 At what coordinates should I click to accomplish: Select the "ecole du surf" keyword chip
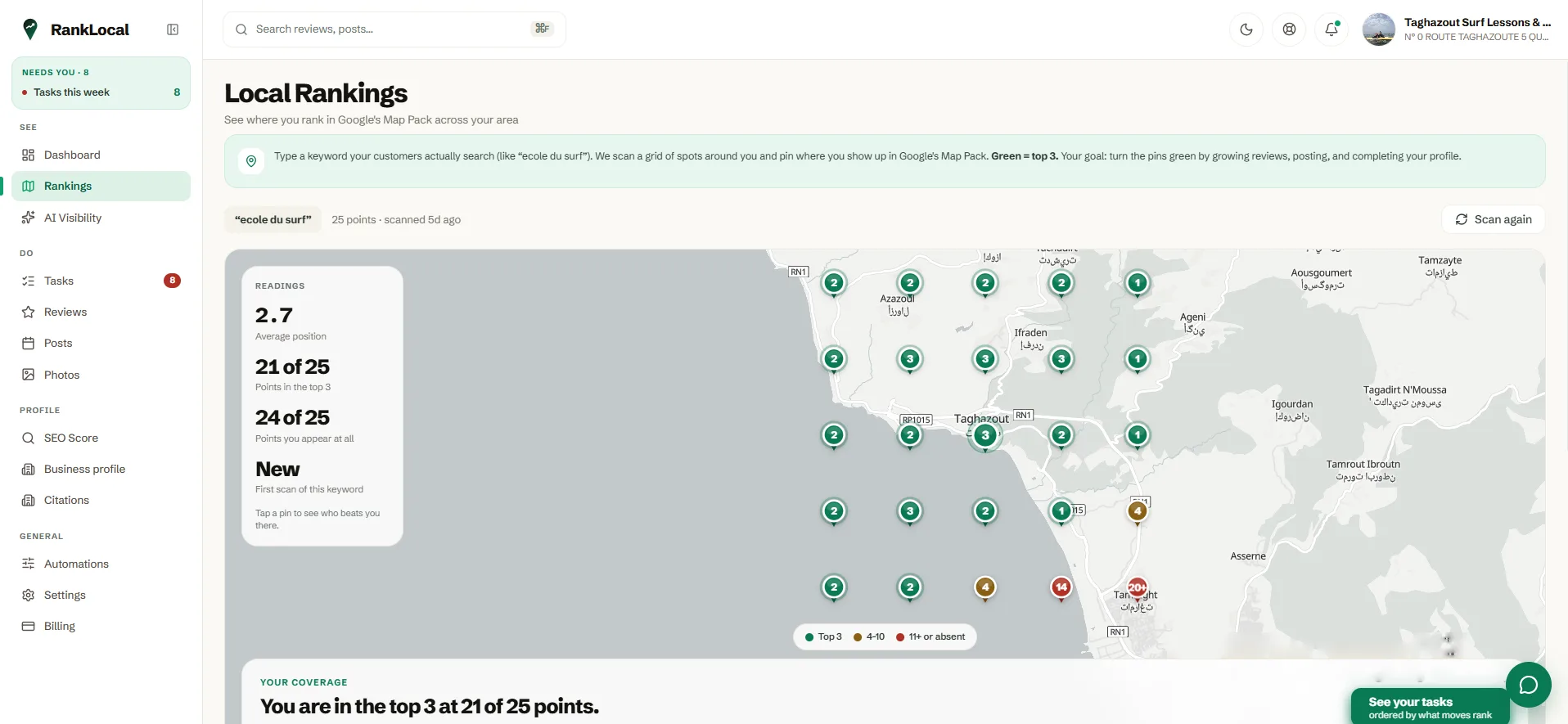click(273, 219)
